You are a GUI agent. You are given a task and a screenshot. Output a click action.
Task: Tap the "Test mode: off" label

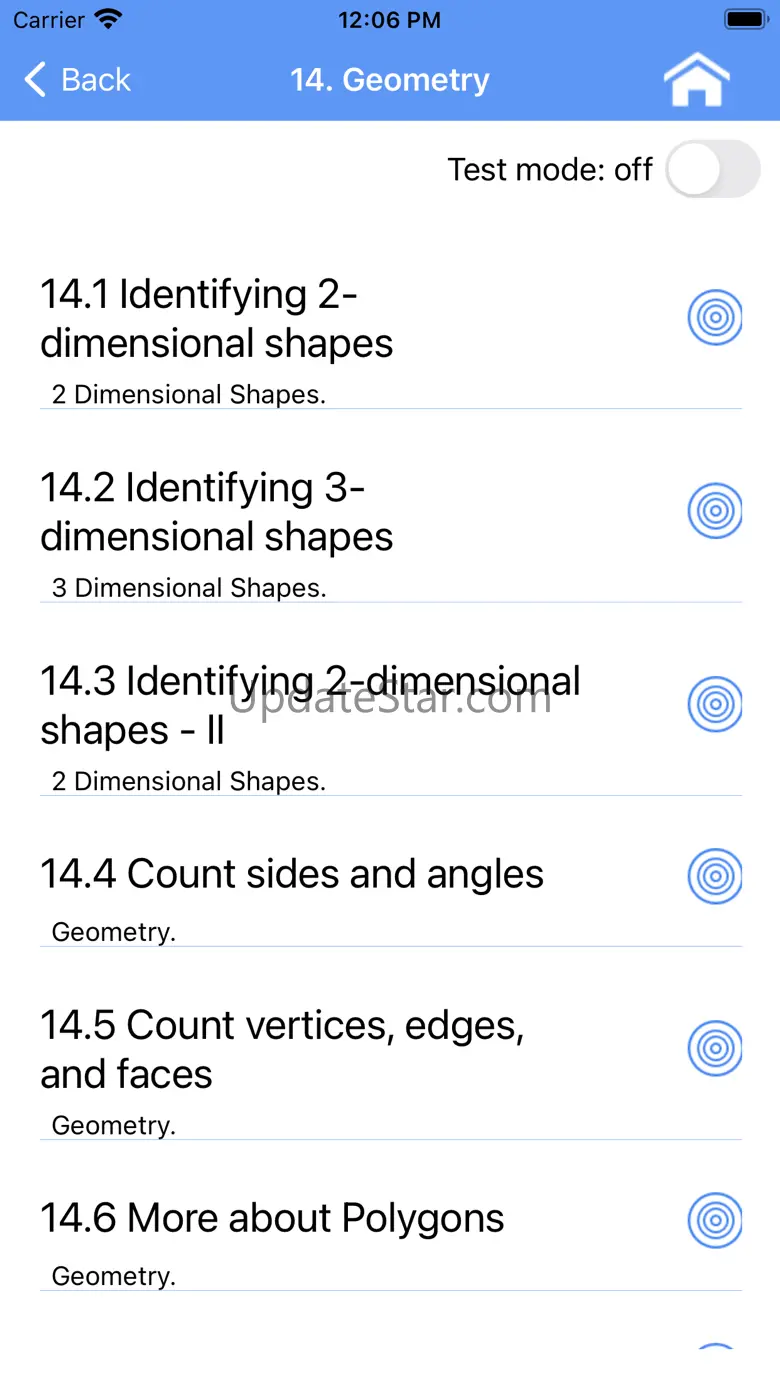(550, 169)
